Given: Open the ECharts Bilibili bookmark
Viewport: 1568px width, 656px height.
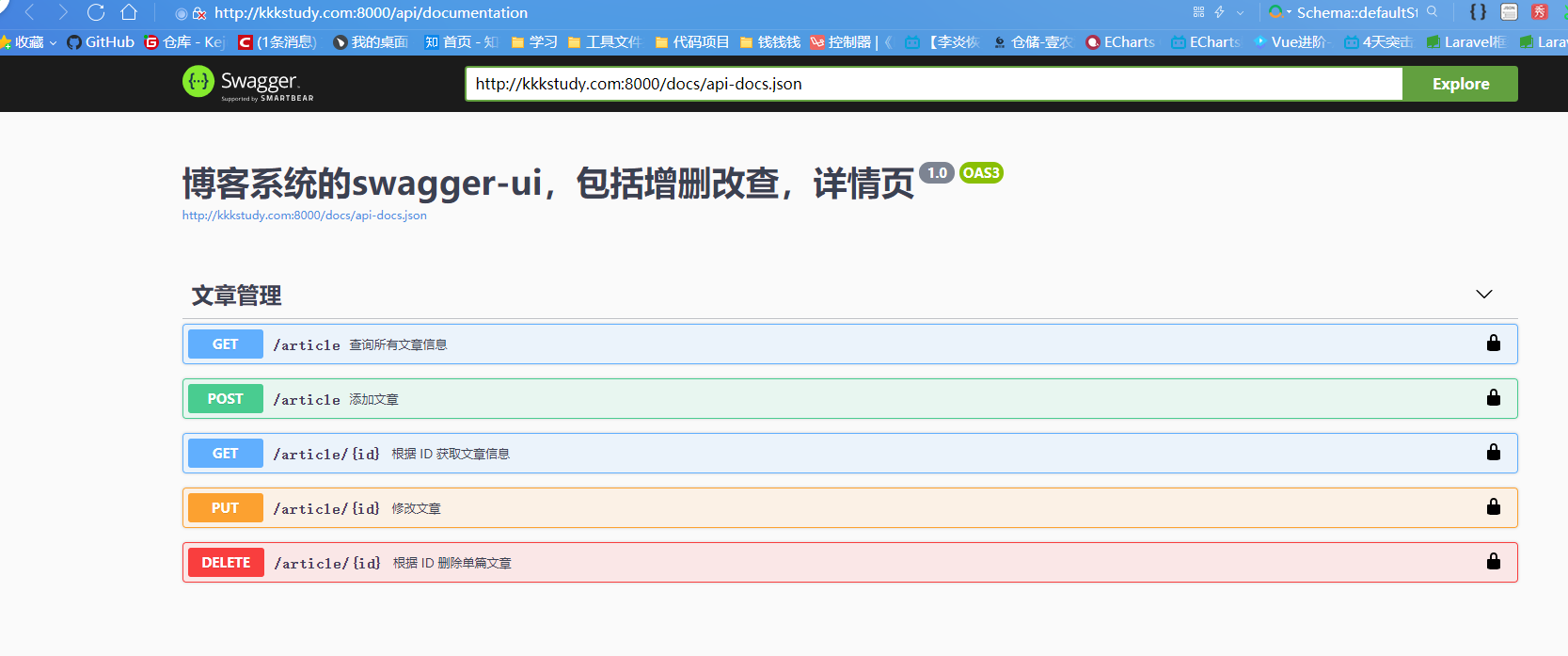Looking at the screenshot, I should (1206, 42).
